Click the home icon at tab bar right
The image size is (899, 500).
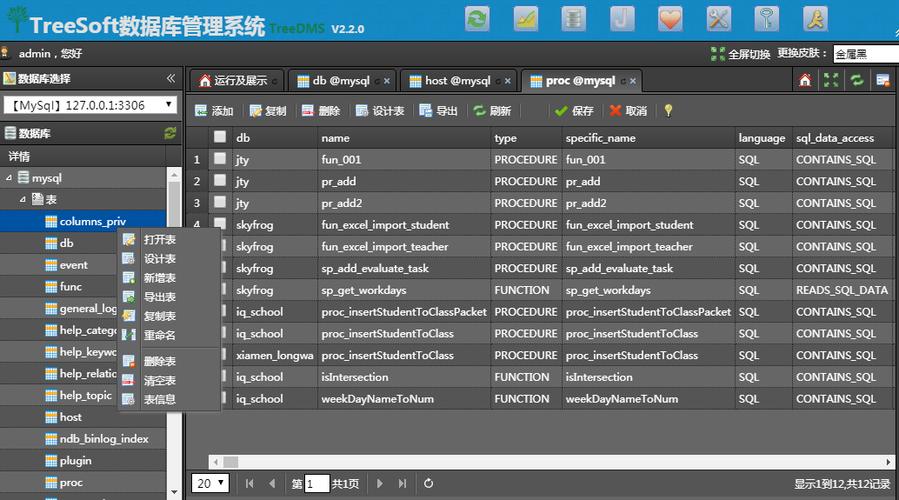805,80
